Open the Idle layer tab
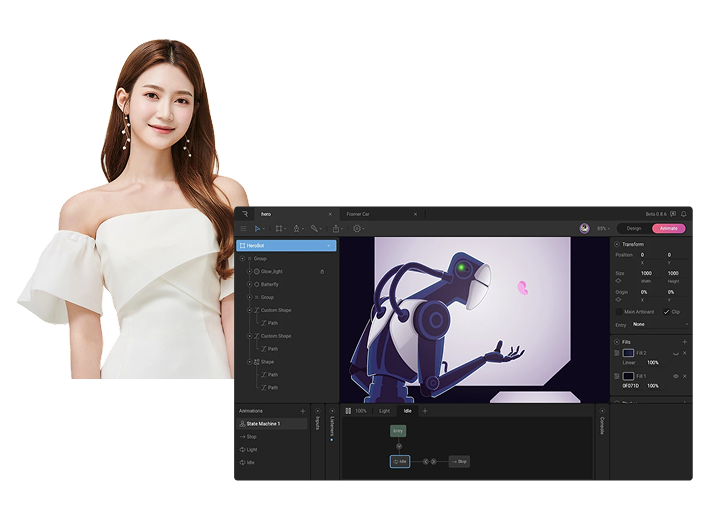Image resolution: width=719 pixels, height=512 pixels. [408, 411]
